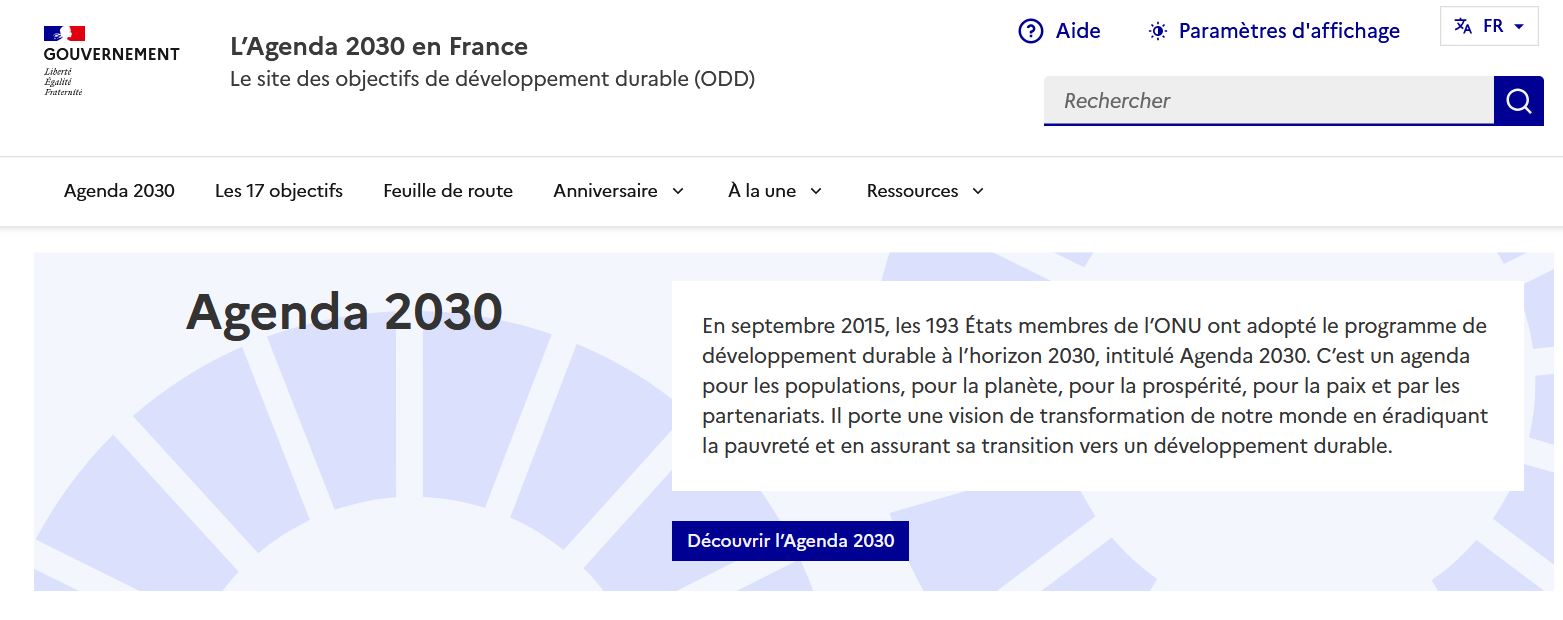Viewport: 1563px width, 620px height.
Task: Open the FR language selector
Action: pyautogui.click(x=1490, y=26)
